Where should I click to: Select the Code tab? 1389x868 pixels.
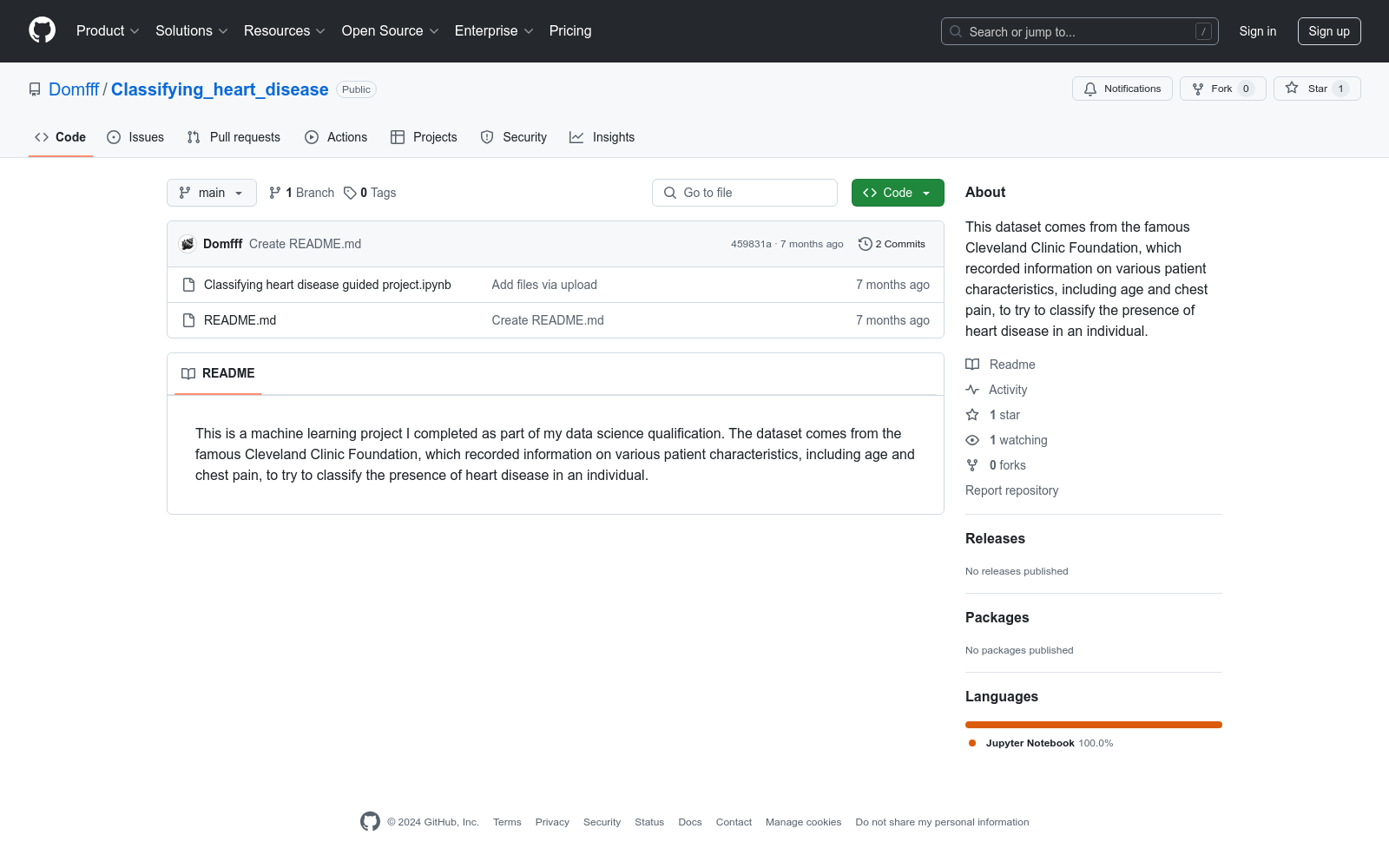pos(61,137)
